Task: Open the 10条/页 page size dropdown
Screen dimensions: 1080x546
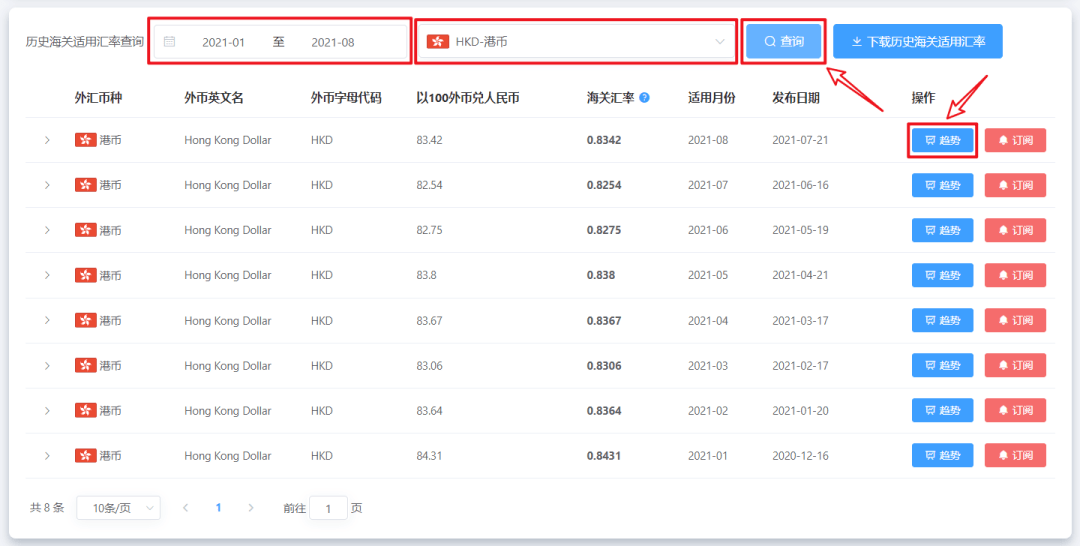Action: point(118,508)
